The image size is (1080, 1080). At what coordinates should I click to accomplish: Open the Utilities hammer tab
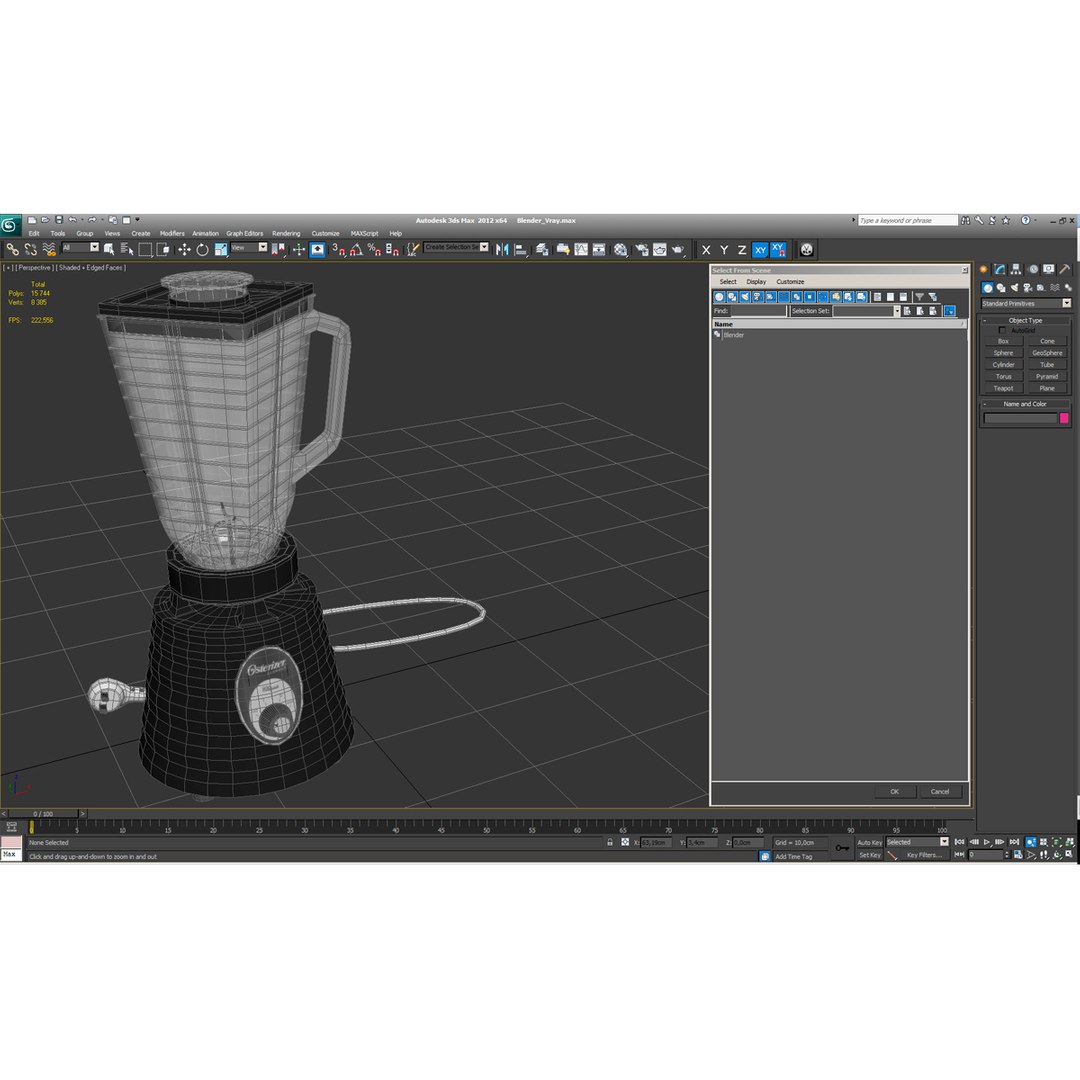tap(1065, 269)
